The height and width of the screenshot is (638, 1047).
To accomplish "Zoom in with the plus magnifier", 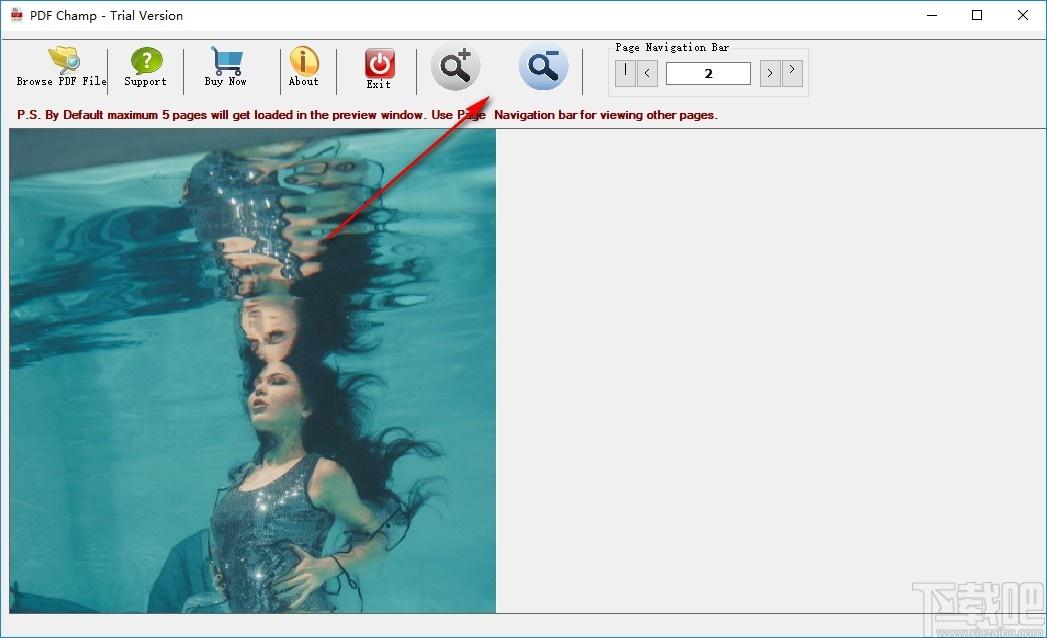I will pos(455,67).
